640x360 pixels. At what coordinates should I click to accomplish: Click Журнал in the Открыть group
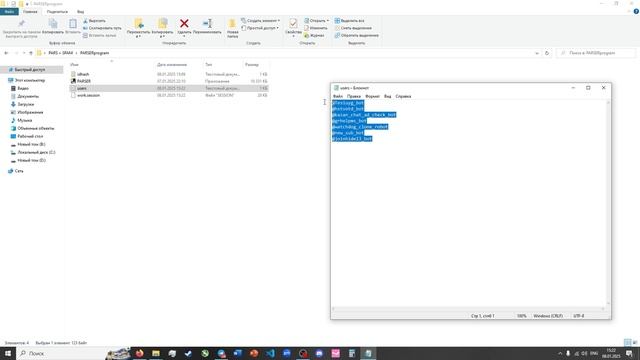click(x=314, y=36)
